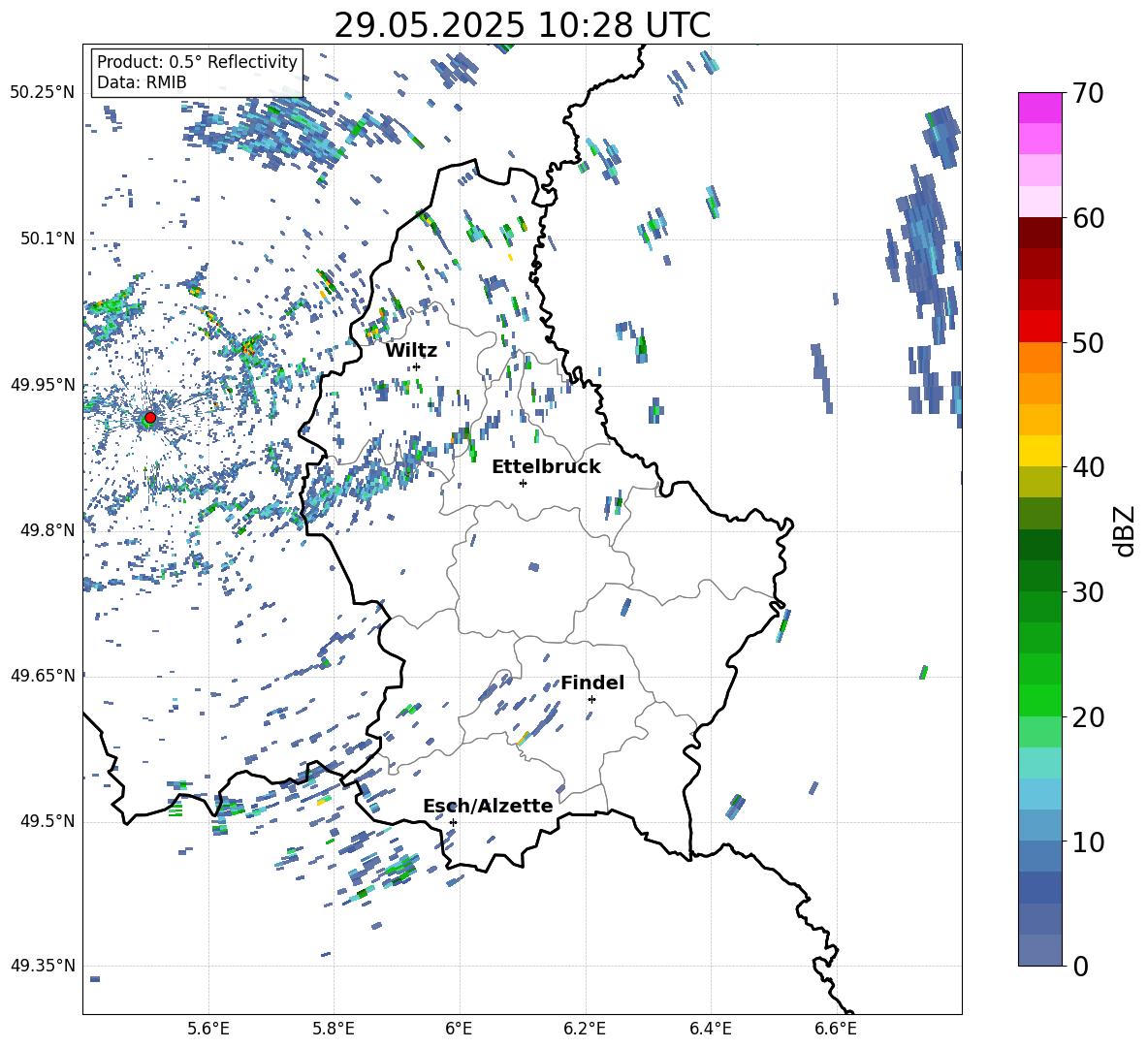
Task: Click the 49.5°N latitude label
Action: coord(47,821)
